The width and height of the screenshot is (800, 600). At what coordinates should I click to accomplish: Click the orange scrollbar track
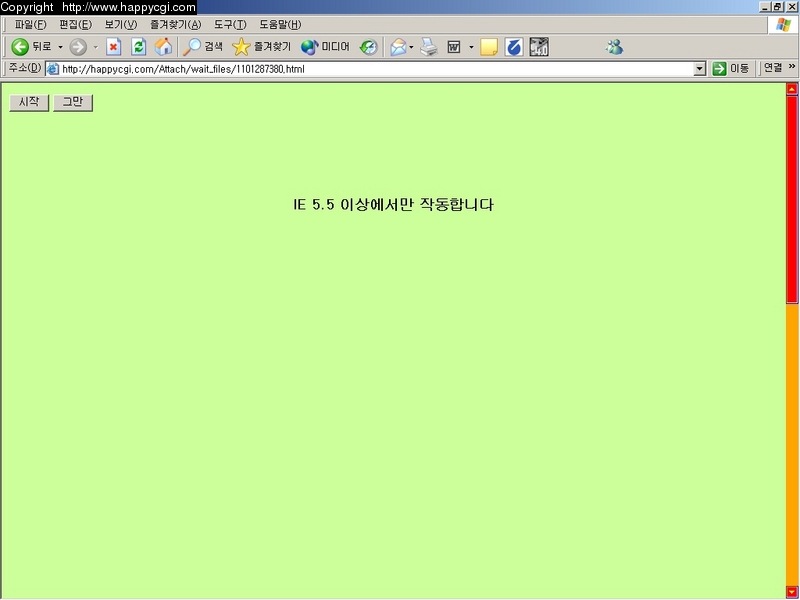pos(792,444)
